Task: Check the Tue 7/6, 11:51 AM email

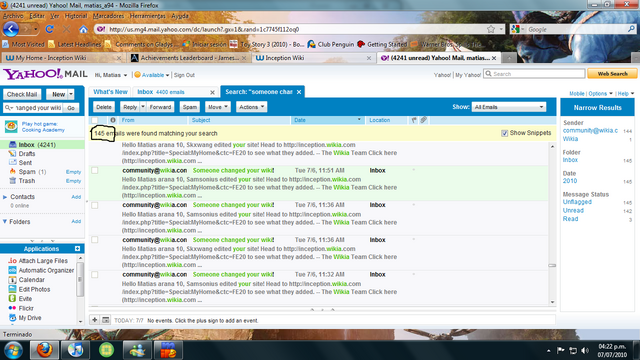Action: coord(95,170)
